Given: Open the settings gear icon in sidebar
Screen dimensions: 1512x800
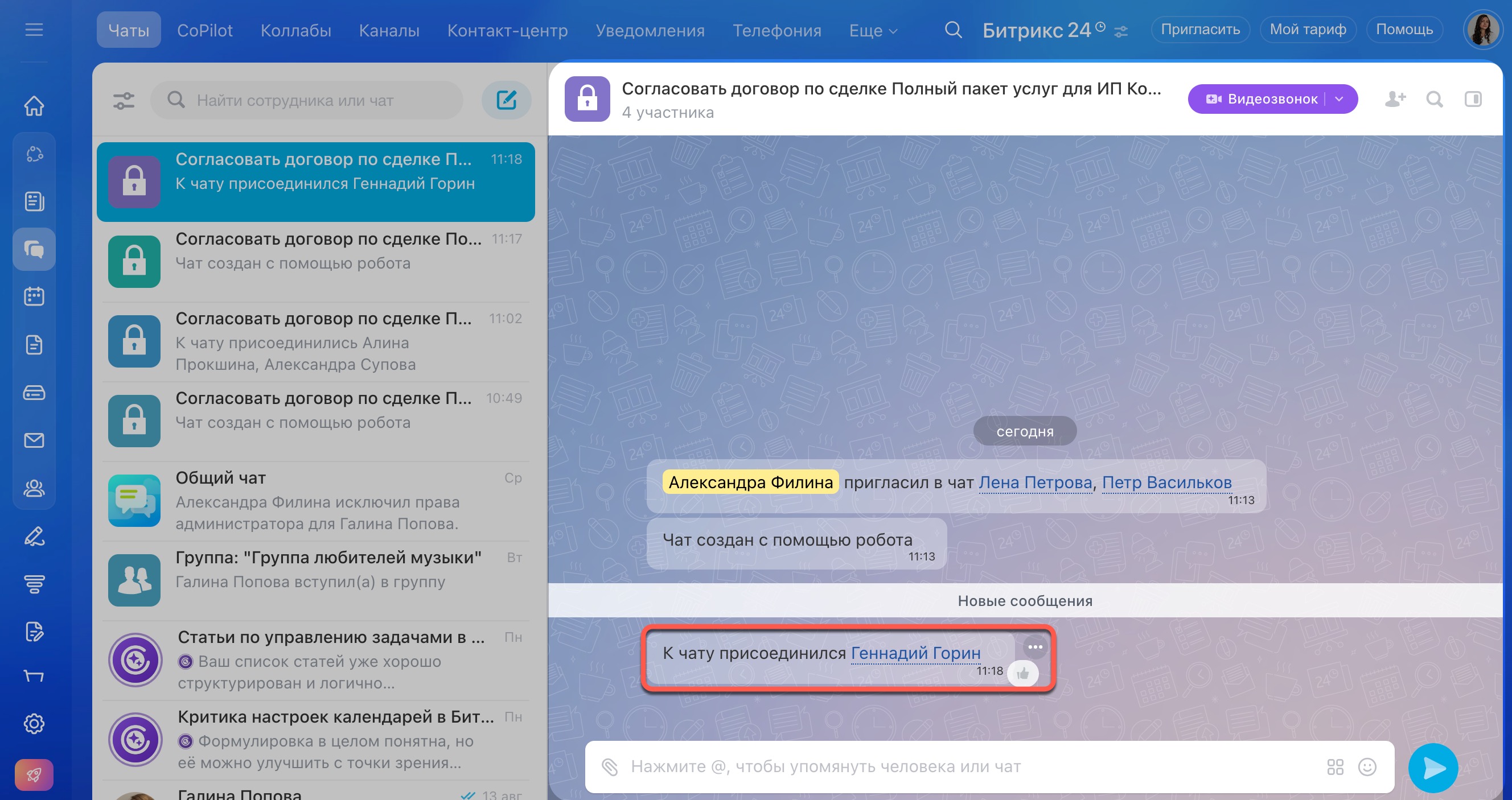Looking at the screenshot, I should (34, 724).
